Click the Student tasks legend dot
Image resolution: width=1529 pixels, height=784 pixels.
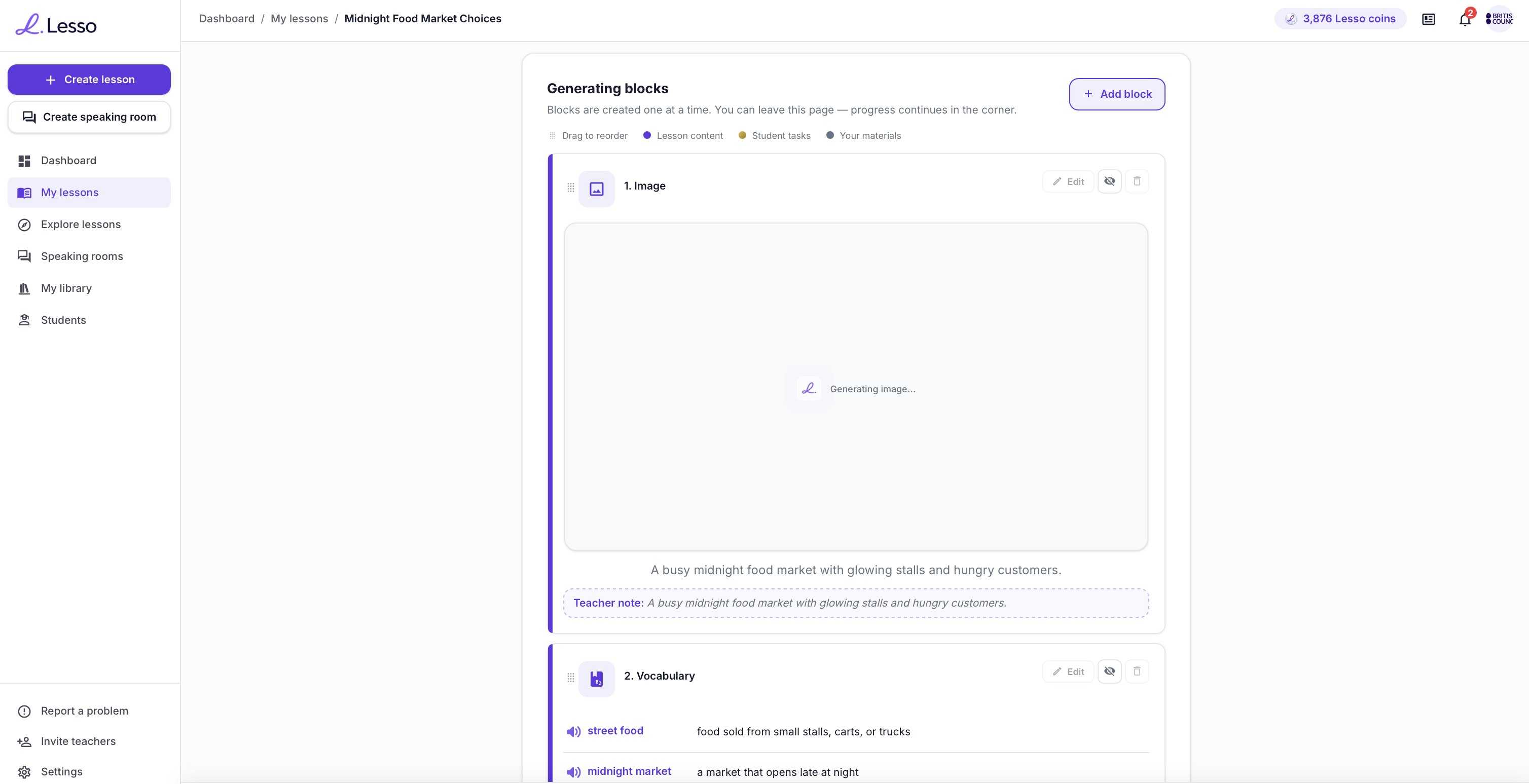point(742,135)
